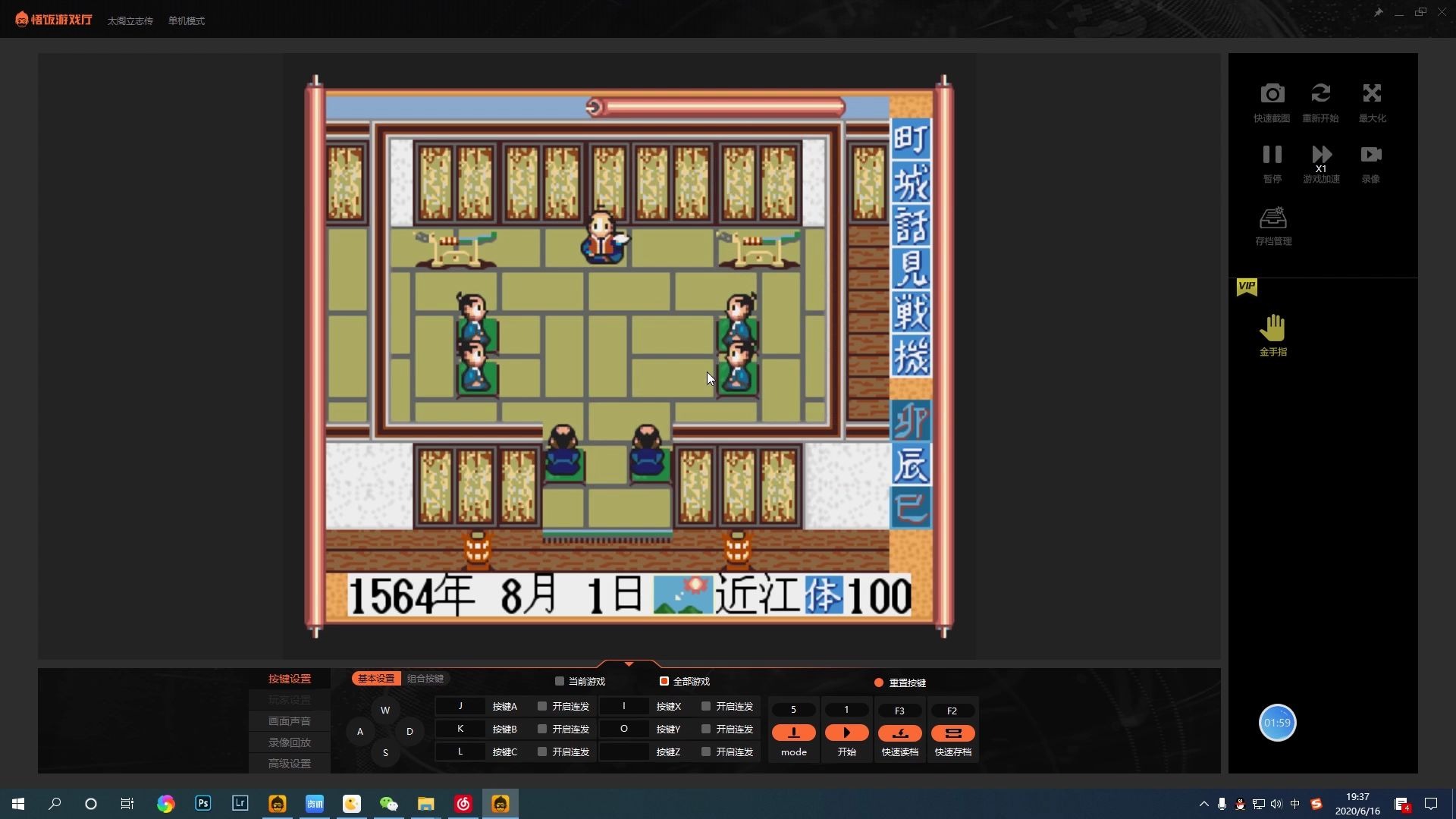Click the K key field for 按键B
The width and height of the screenshot is (1456, 819).
[x=460, y=729]
